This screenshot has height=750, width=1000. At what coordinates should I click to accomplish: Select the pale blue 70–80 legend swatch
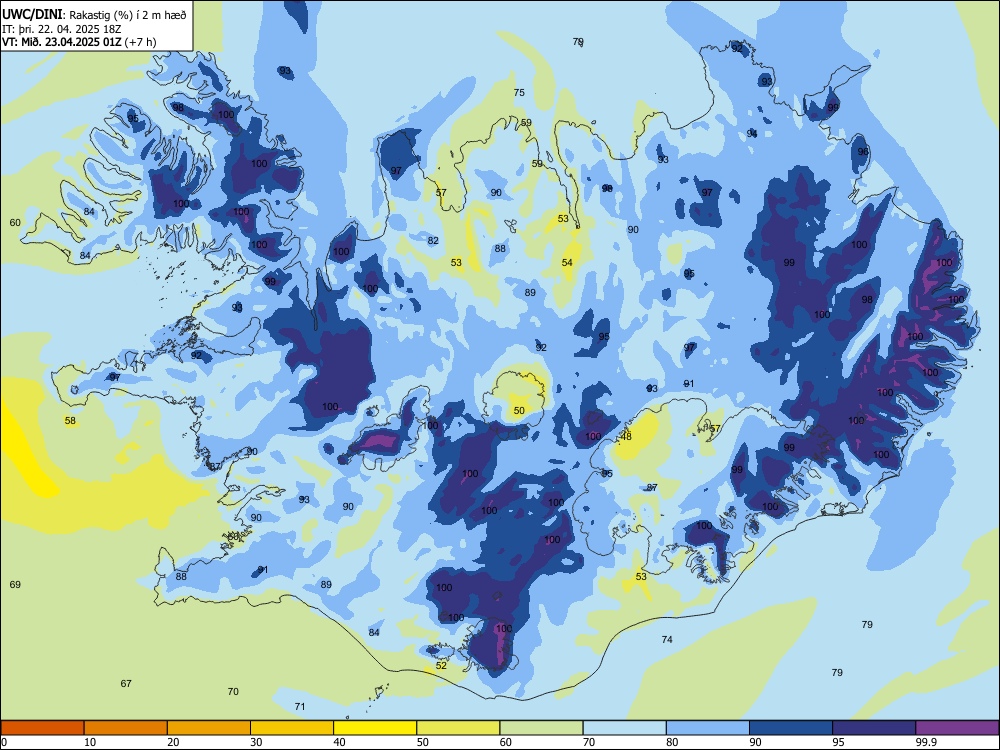click(624, 728)
